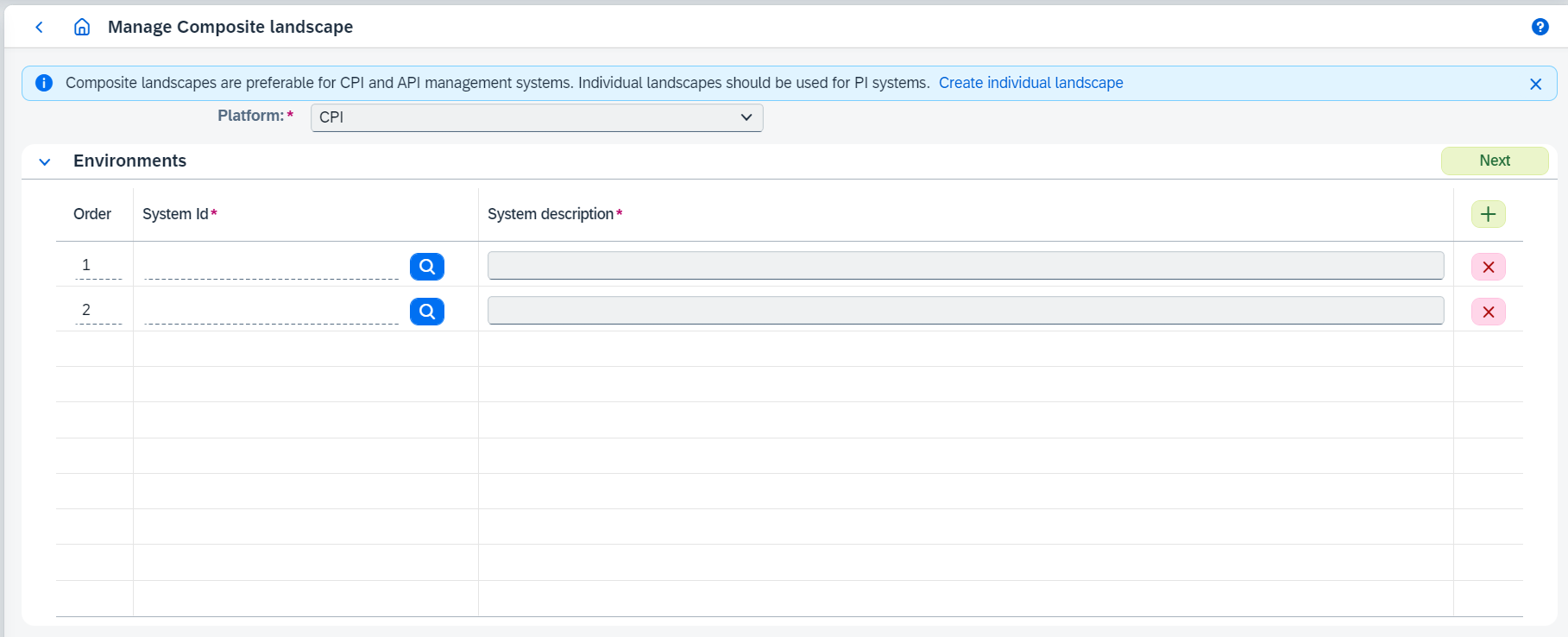Click the System Id column header
Image resolution: width=1568 pixels, height=637 pixels.
179,214
